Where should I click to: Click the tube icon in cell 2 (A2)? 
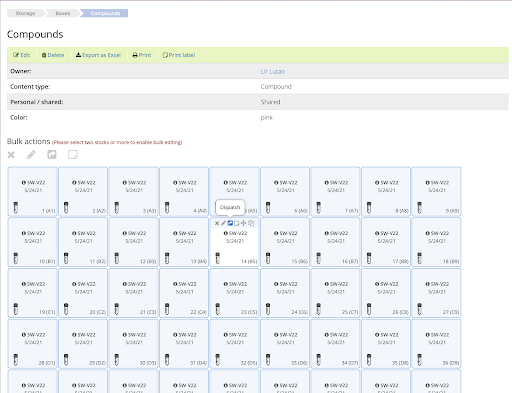[x=66, y=207]
